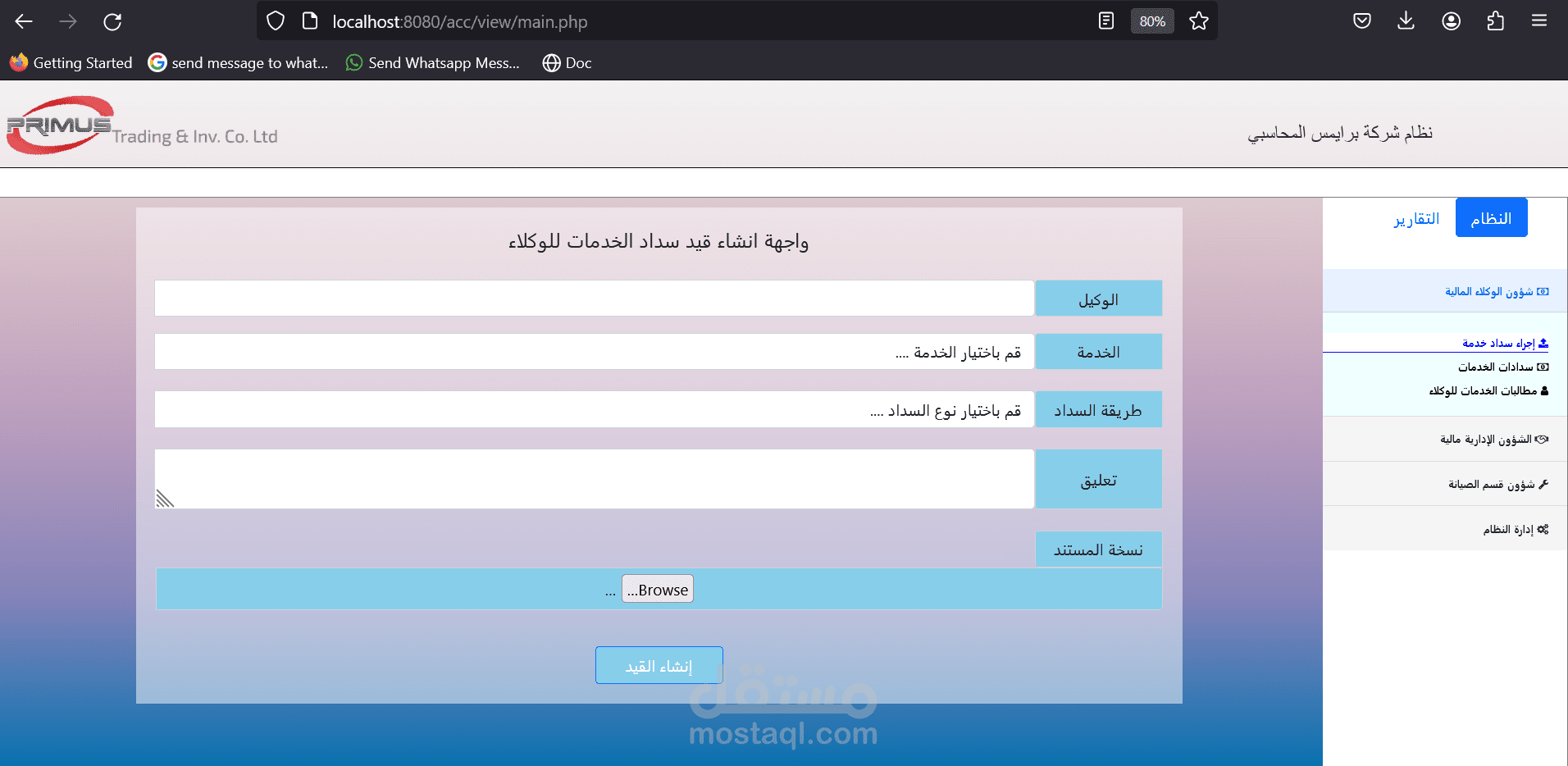The image size is (1568, 766).
Task: Open the downloads arrow icon
Action: (1406, 21)
